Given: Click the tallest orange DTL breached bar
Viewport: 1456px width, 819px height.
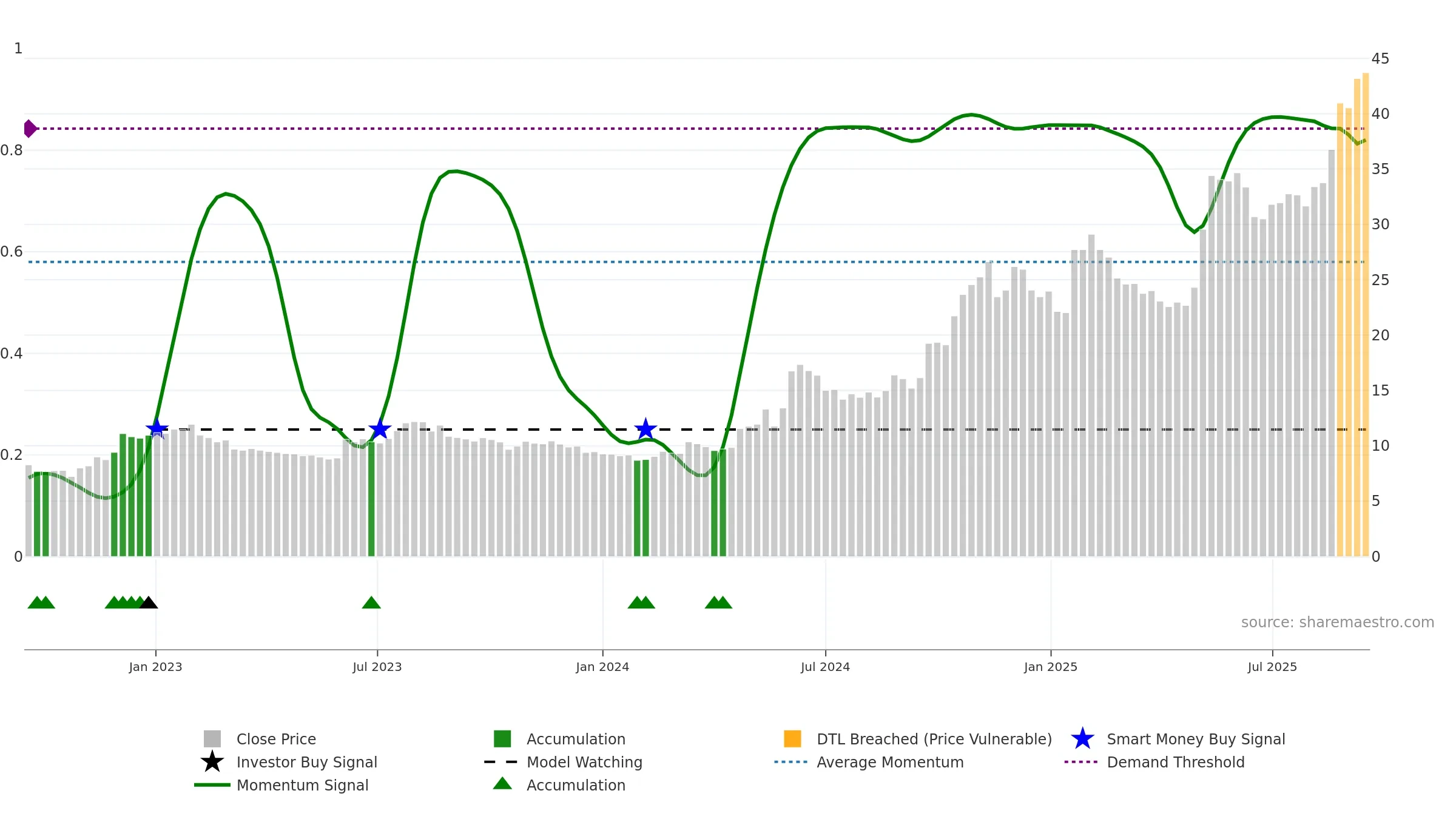Looking at the screenshot, I should (1366, 314).
